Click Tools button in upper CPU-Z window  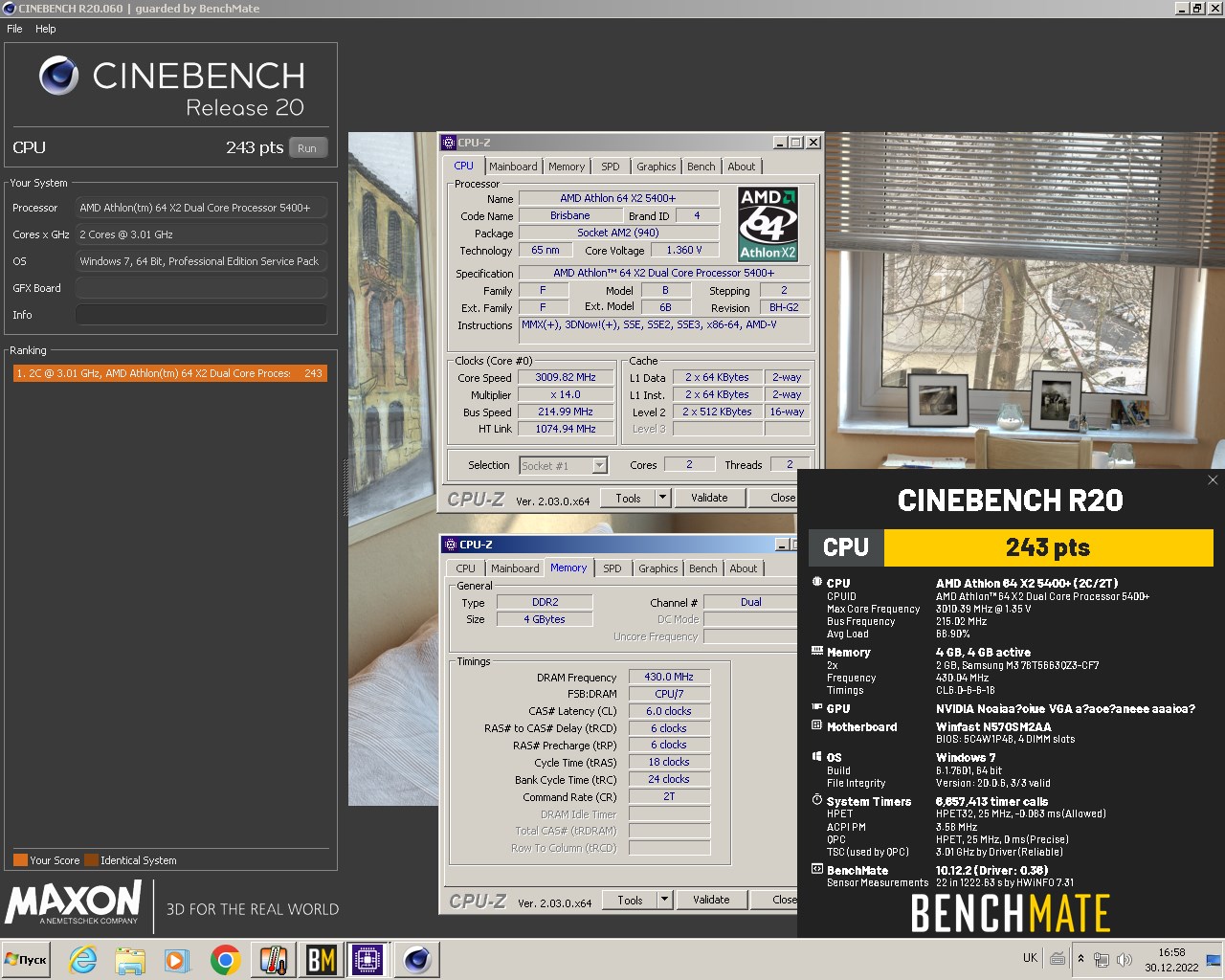[629, 498]
